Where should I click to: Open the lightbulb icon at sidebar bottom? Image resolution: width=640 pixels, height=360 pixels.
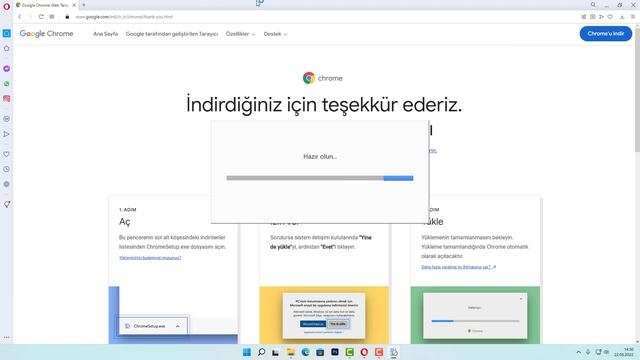[x=7, y=204]
